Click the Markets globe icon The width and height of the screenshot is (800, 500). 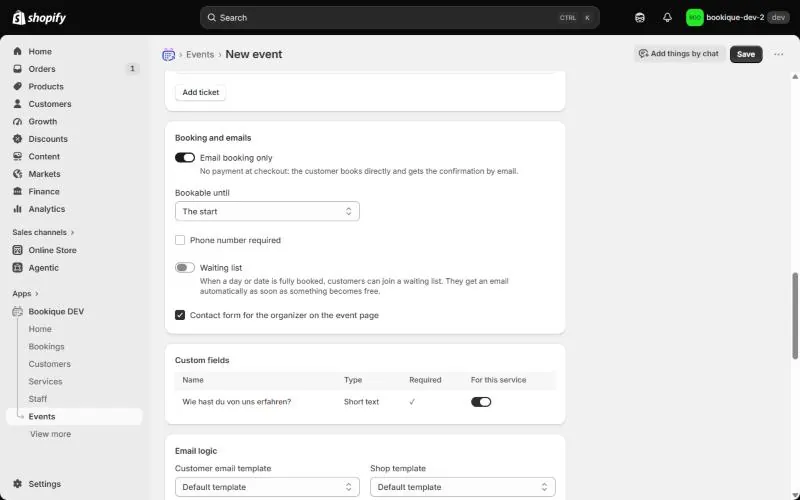coord(17,174)
